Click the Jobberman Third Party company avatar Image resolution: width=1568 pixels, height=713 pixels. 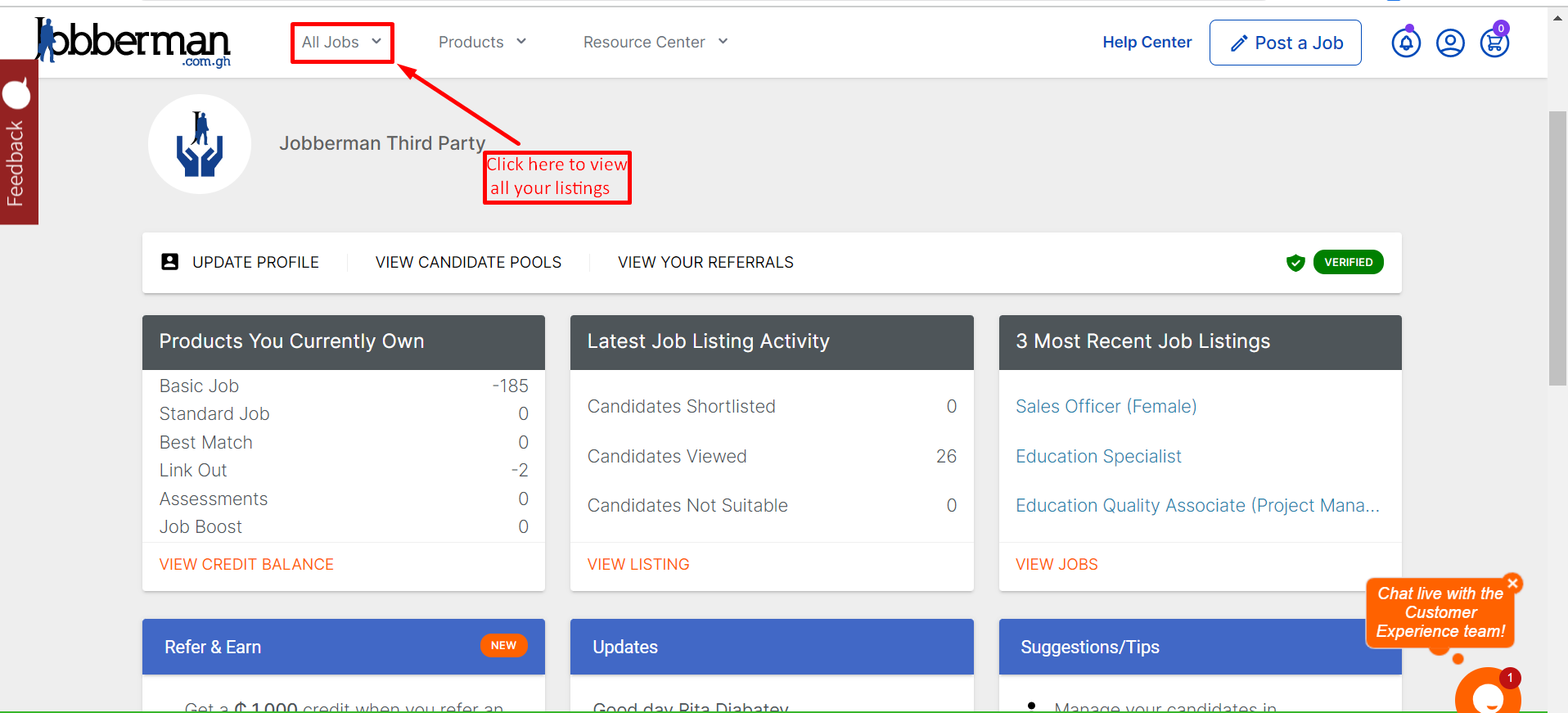(200, 144)
